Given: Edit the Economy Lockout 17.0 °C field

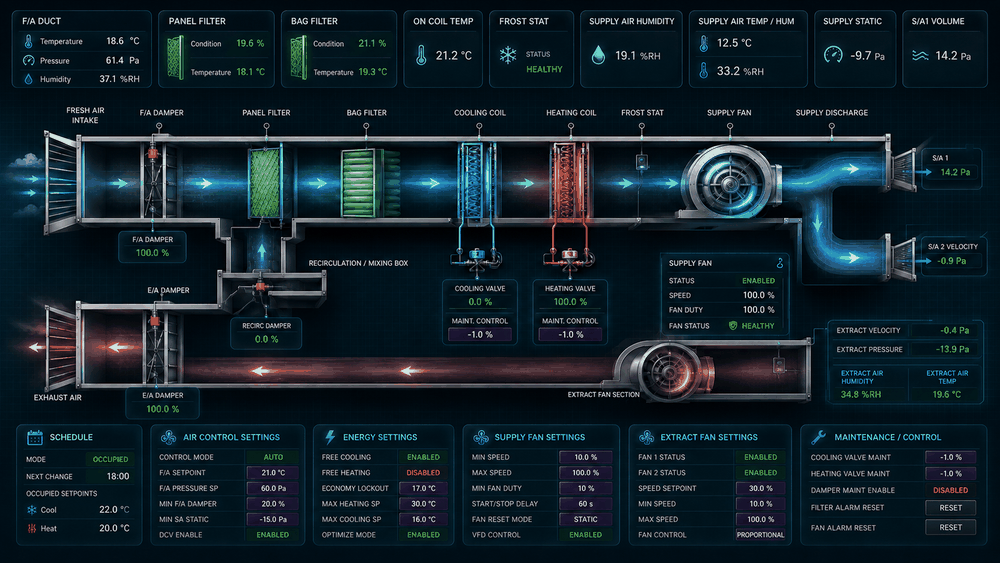Looking at the screenshot, I should [423, 488].
